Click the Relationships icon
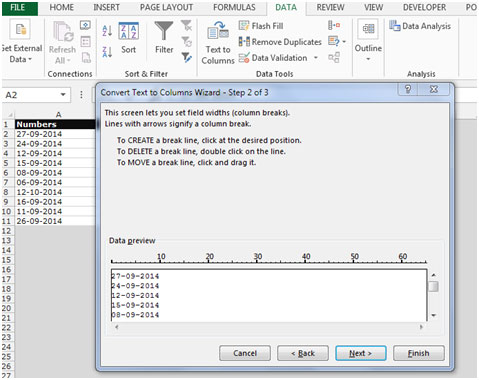The height and width of the screenshot is (380, 479). [x=334, y=57]
